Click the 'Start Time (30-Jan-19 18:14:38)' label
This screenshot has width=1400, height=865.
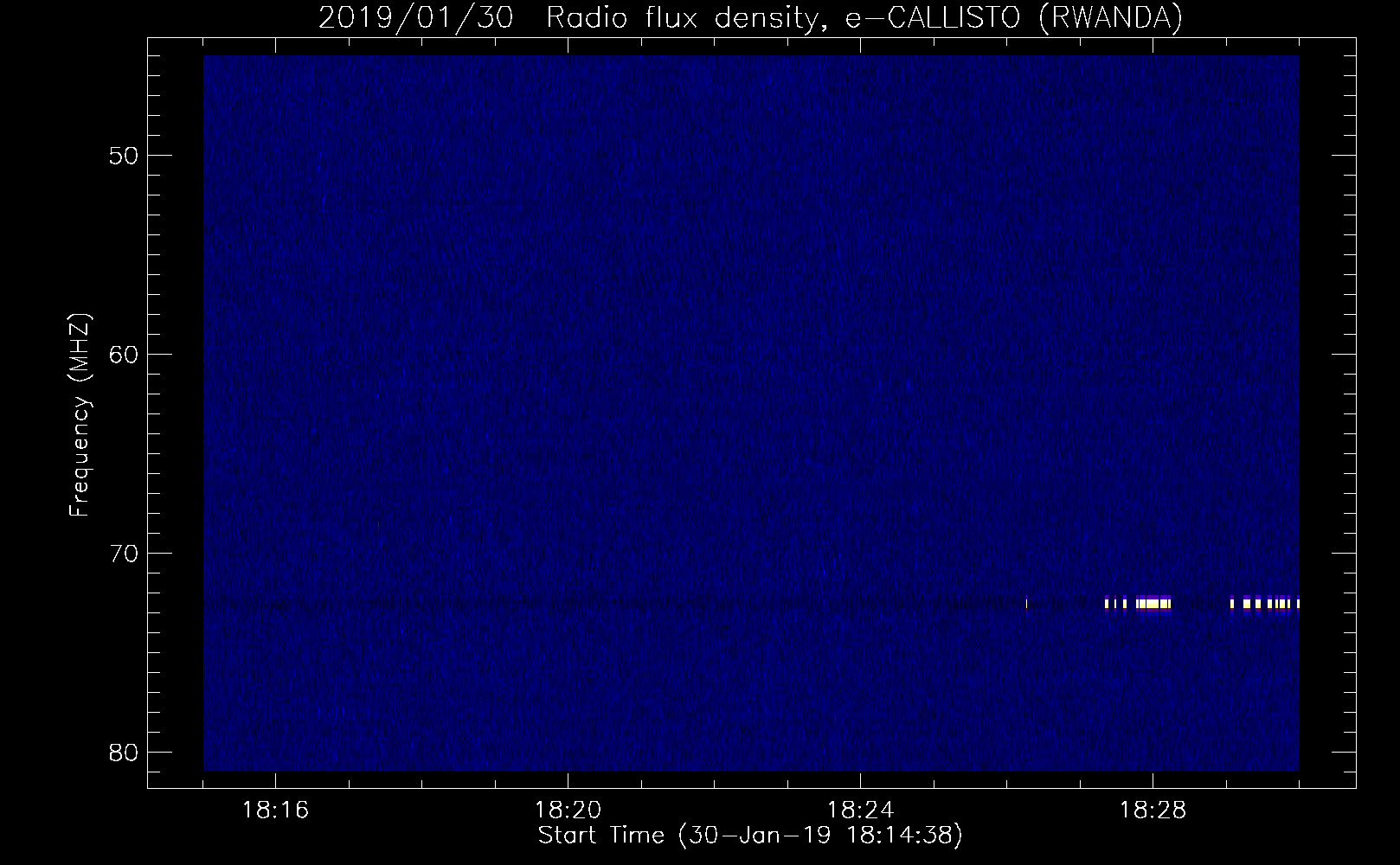click(x=750, y=836)
